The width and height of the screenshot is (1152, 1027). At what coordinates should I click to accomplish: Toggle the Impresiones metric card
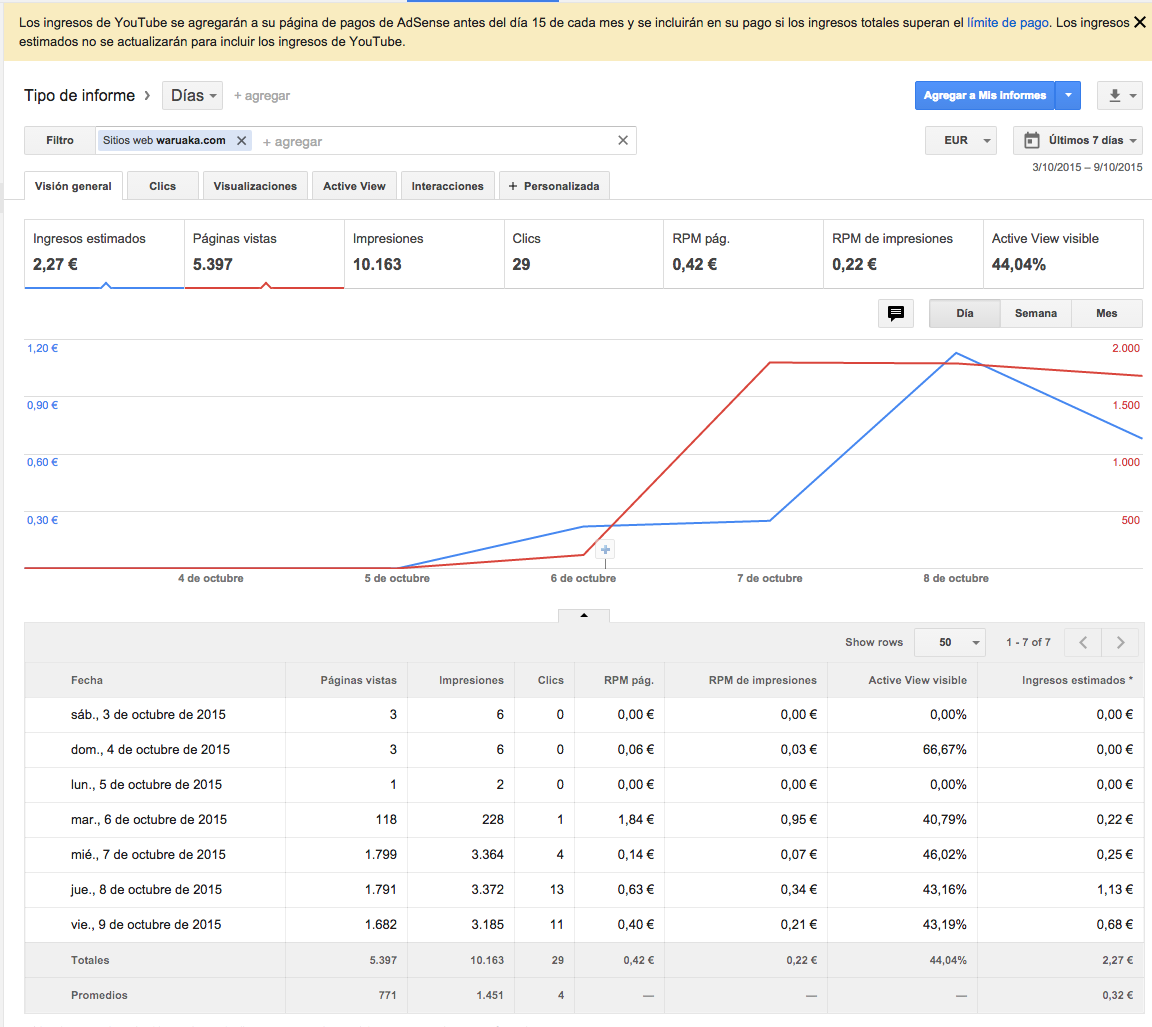tap(424, 253)
